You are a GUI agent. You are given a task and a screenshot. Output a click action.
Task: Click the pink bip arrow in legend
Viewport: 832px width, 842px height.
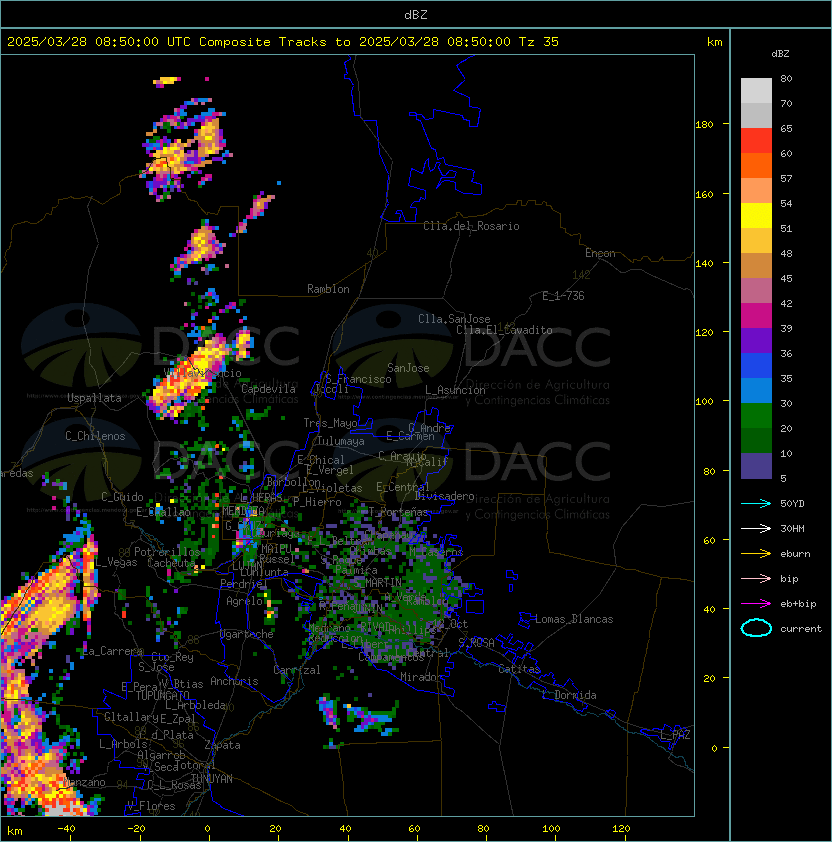pos(756,579)
